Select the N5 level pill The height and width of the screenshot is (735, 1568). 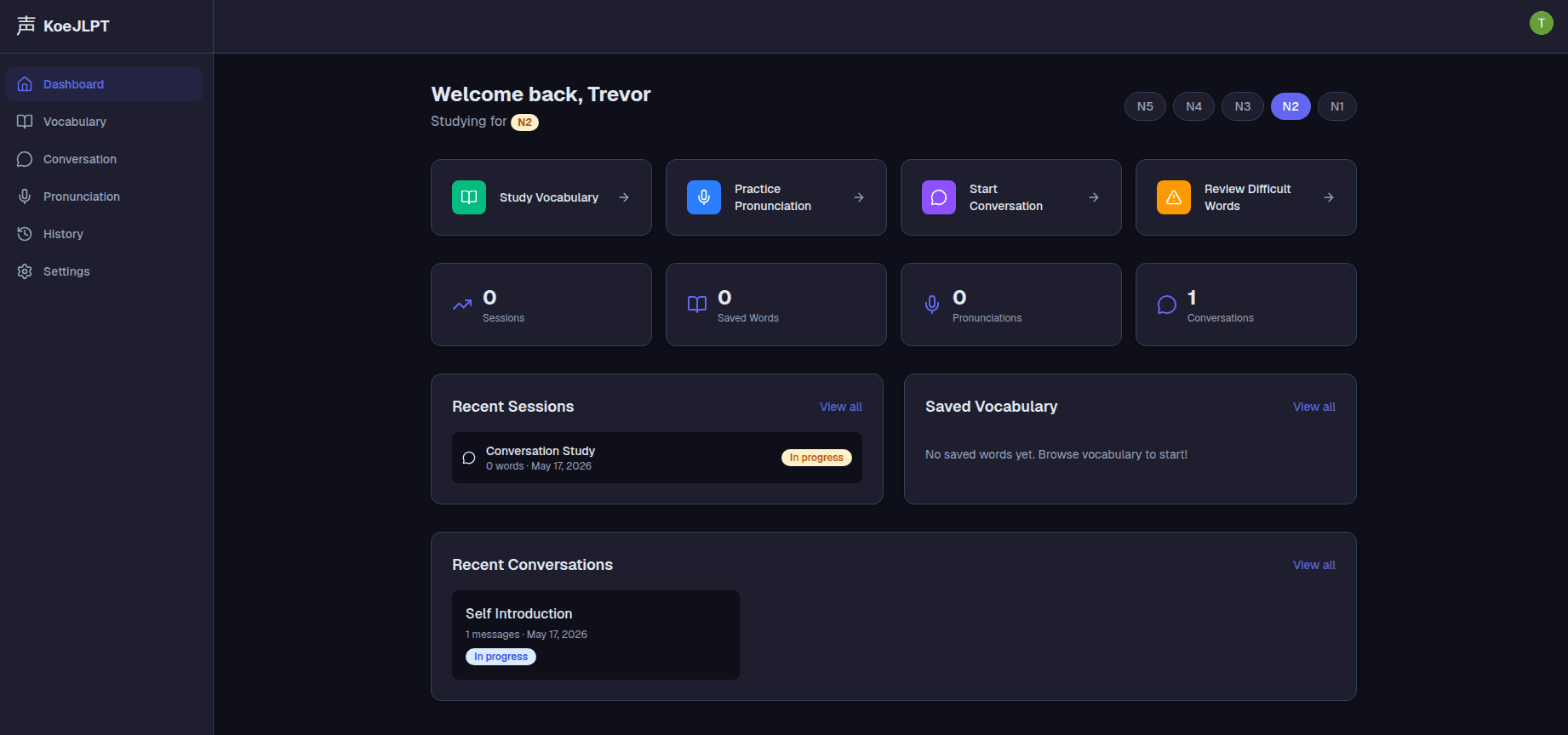click(x=1145, y=106)
